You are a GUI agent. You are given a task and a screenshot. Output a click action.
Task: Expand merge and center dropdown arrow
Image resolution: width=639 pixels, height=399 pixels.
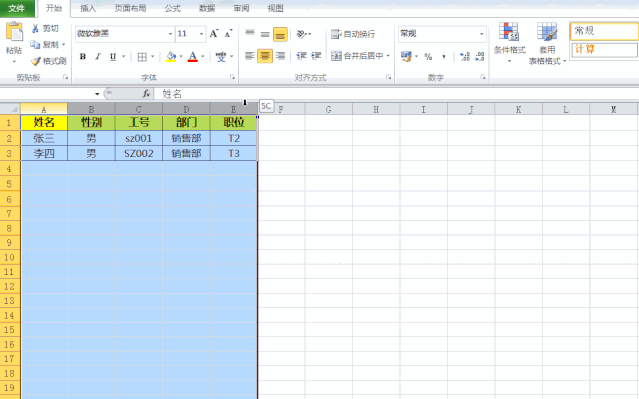tap(388, 56)
